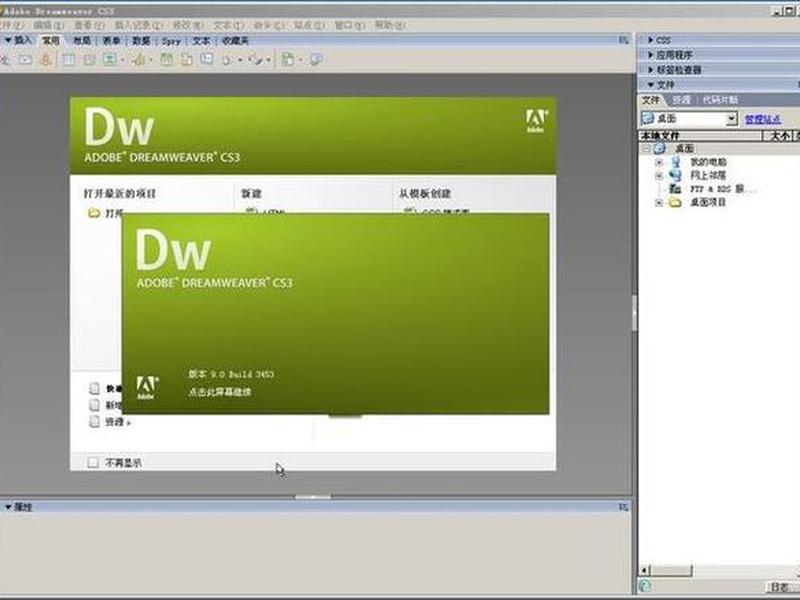Open the 窗口 menu
The width and height of the screenshot is (800, 600).
point(350,25)
